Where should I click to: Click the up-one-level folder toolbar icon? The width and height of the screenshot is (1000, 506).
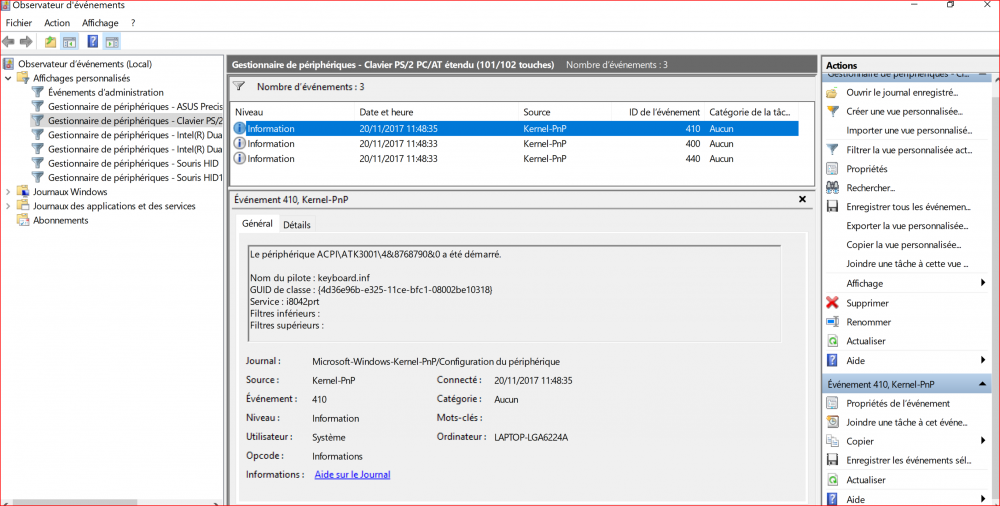[x=50, y=42]
